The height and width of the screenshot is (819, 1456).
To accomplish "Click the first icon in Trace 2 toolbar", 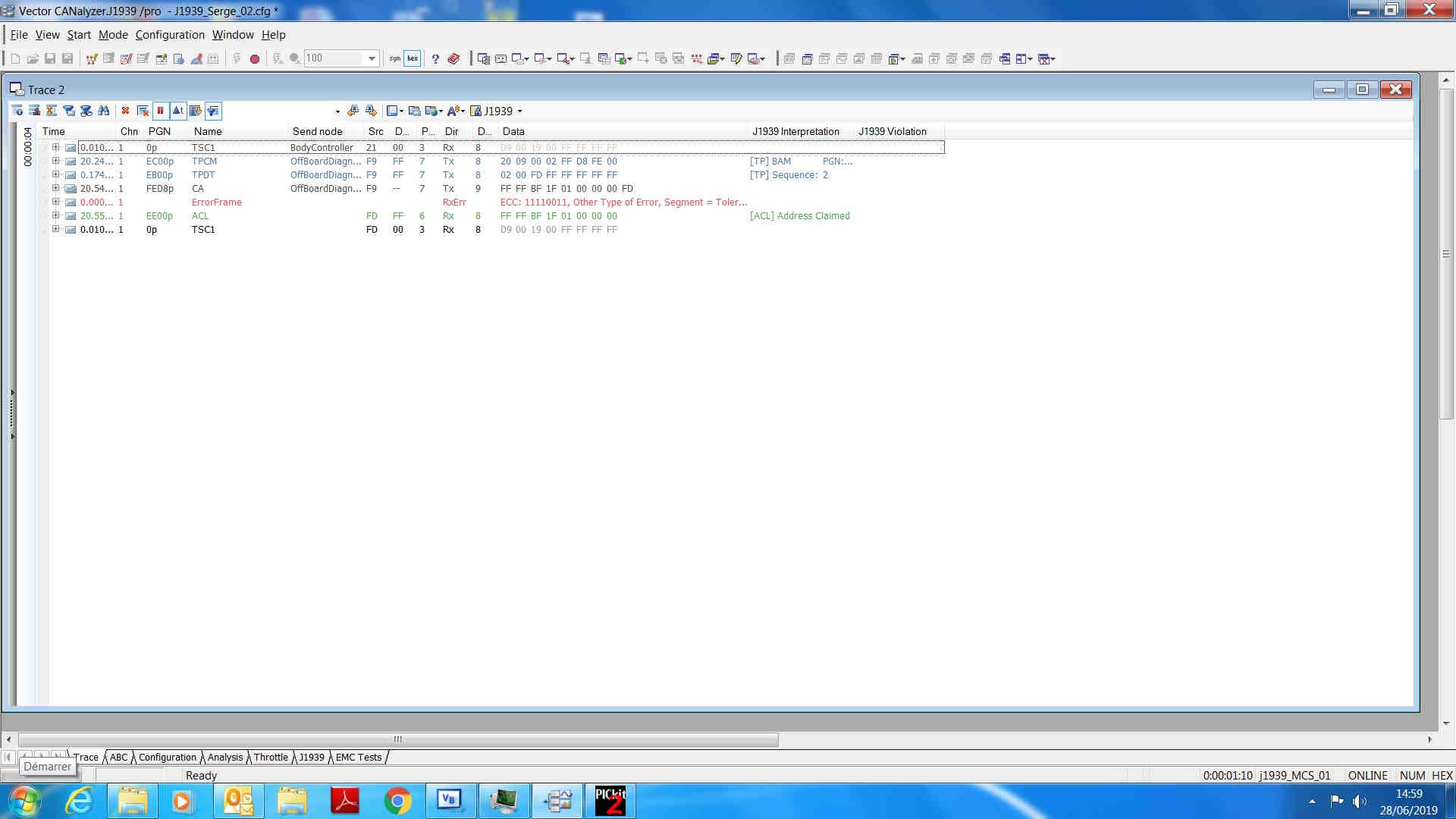I will 17,111.
